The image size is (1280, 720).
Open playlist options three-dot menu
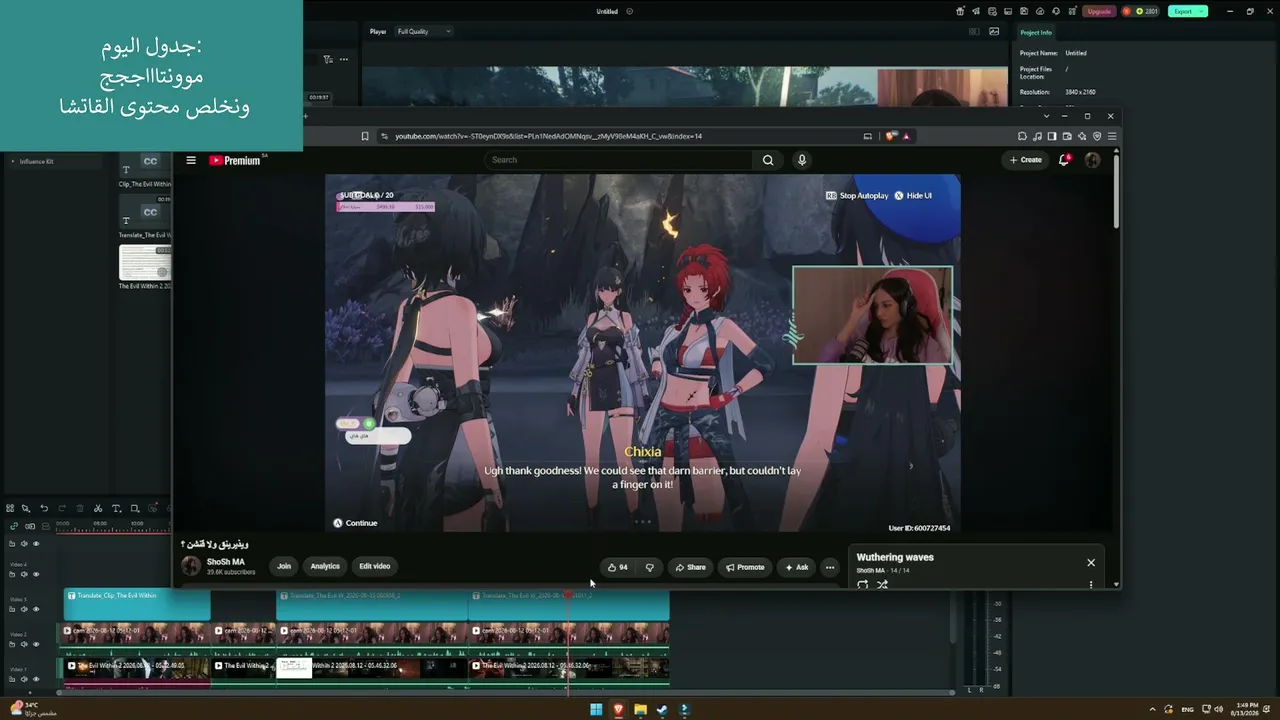click(1091, 584)
